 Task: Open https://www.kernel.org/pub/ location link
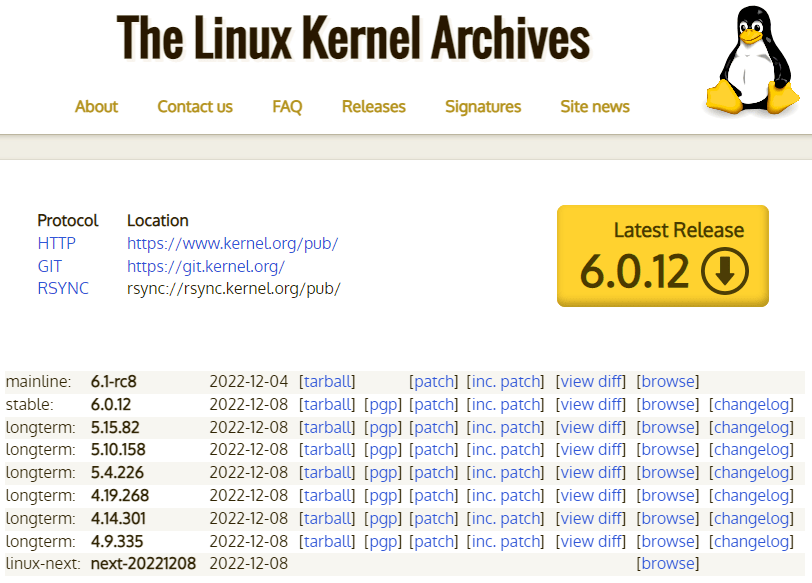(x=232, y=243)
